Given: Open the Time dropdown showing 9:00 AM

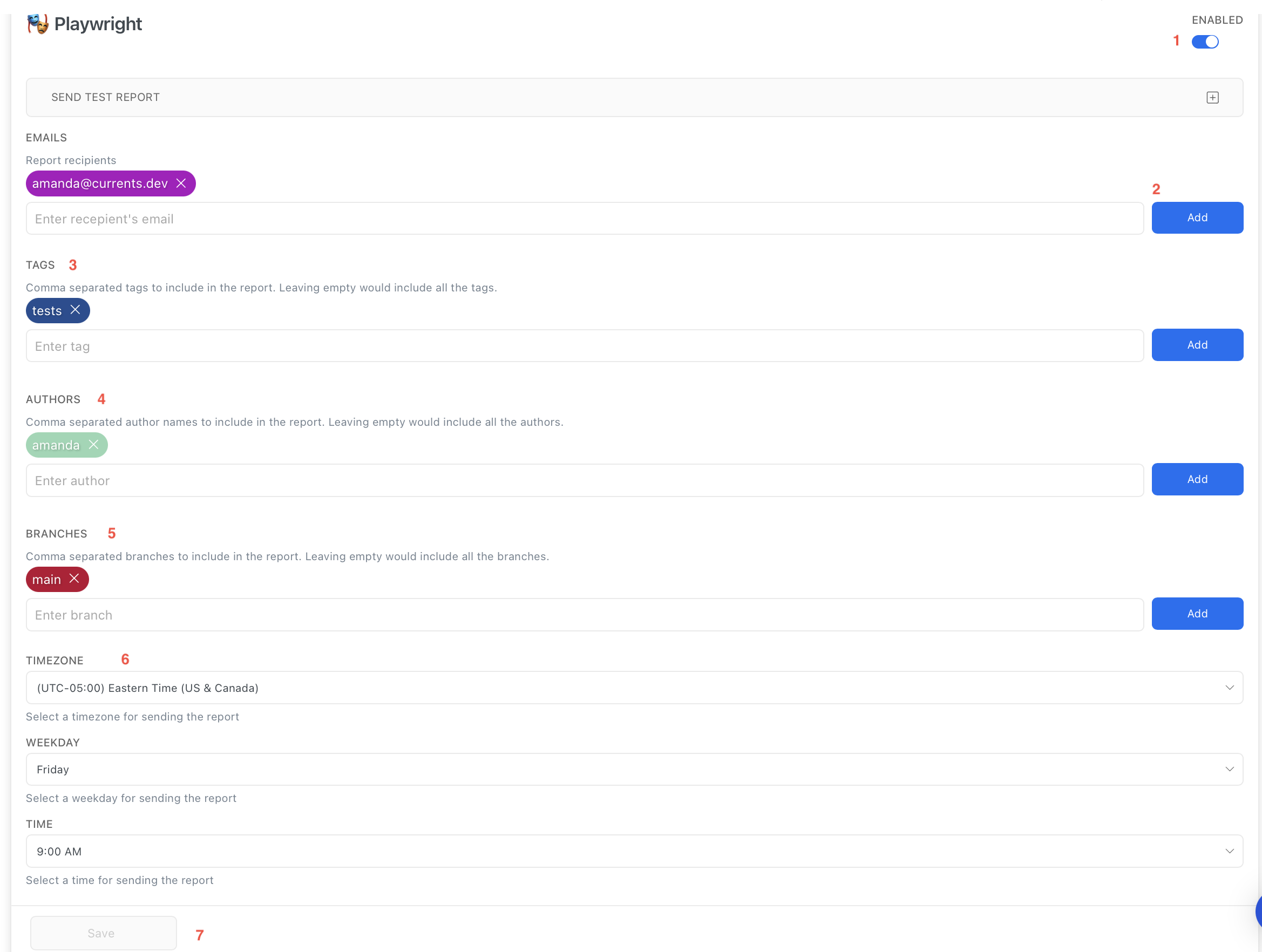Looking at the screenshot, I should 633,851.
